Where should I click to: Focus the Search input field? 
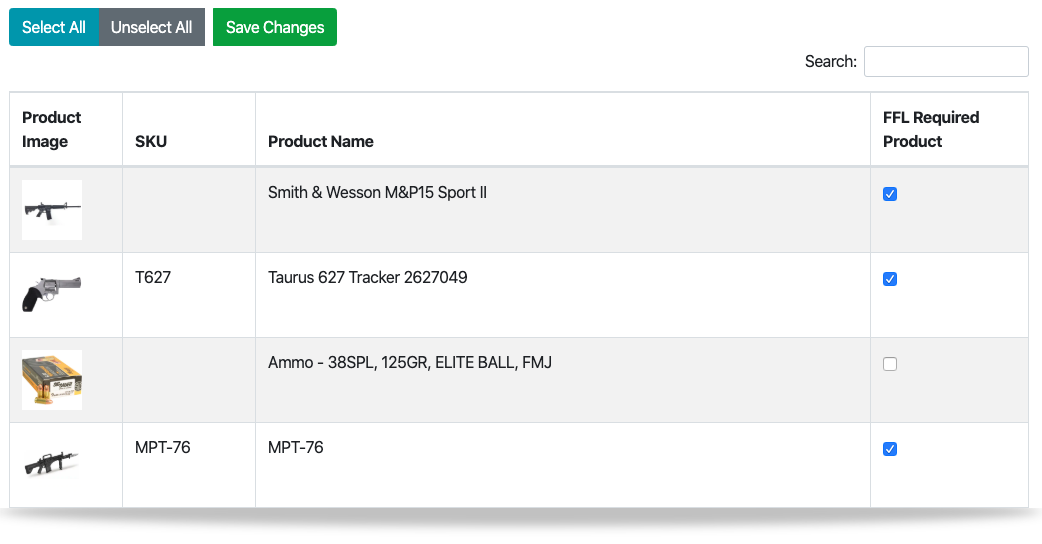point(946,62)
